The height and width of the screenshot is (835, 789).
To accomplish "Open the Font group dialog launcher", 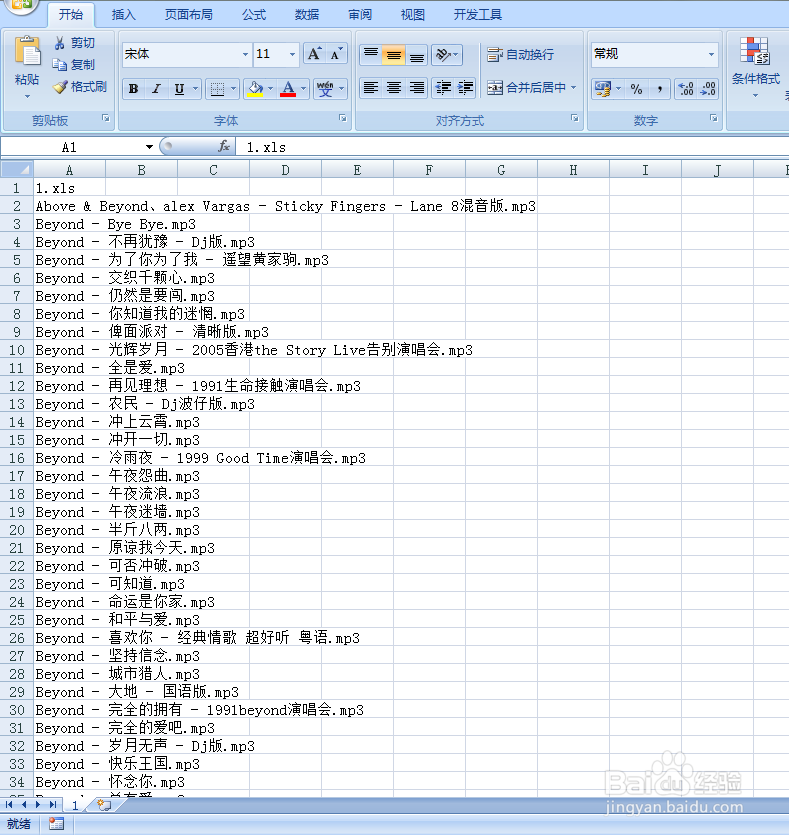I will pos(342,119).
